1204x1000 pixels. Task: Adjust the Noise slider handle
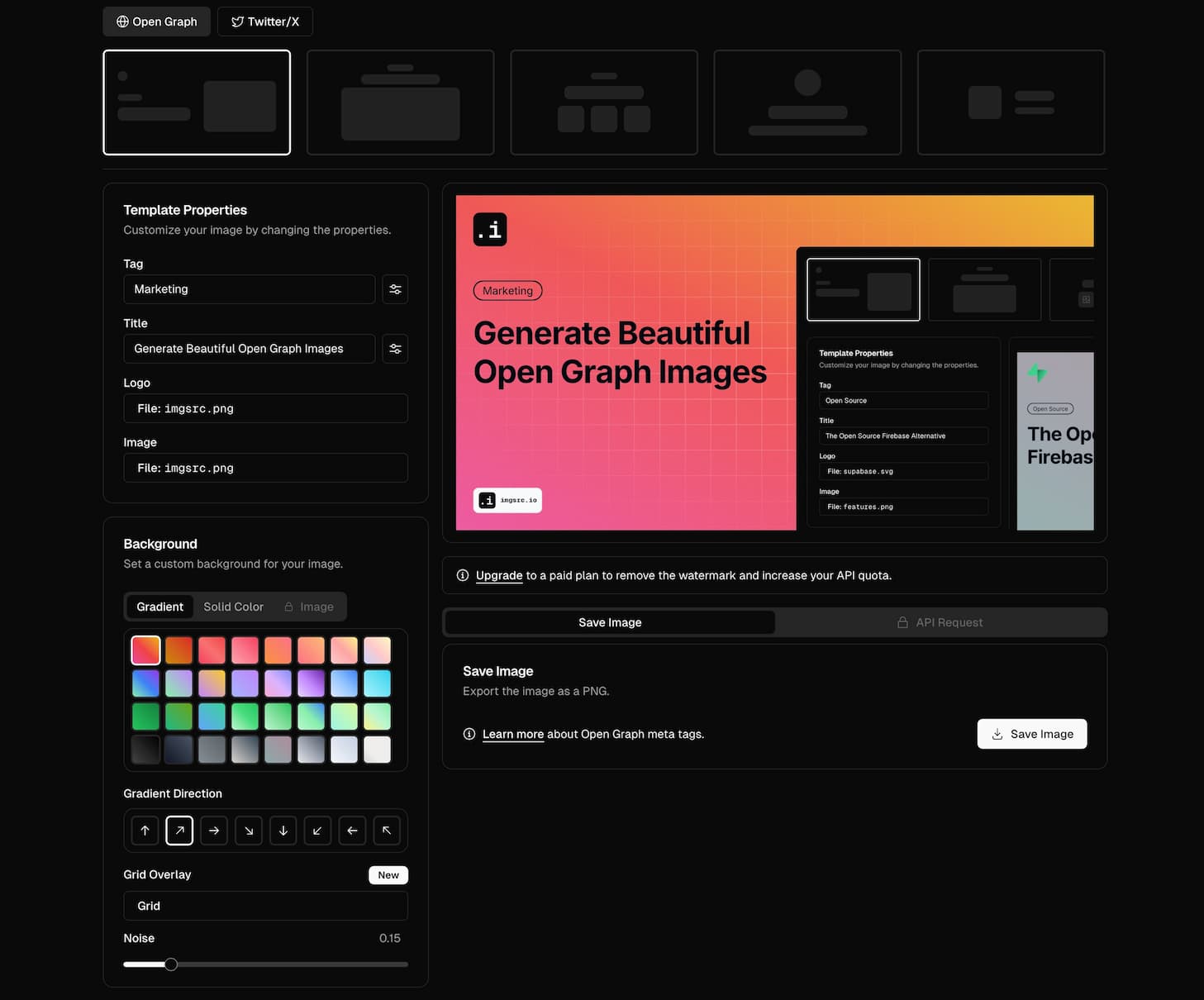[171, 964]
